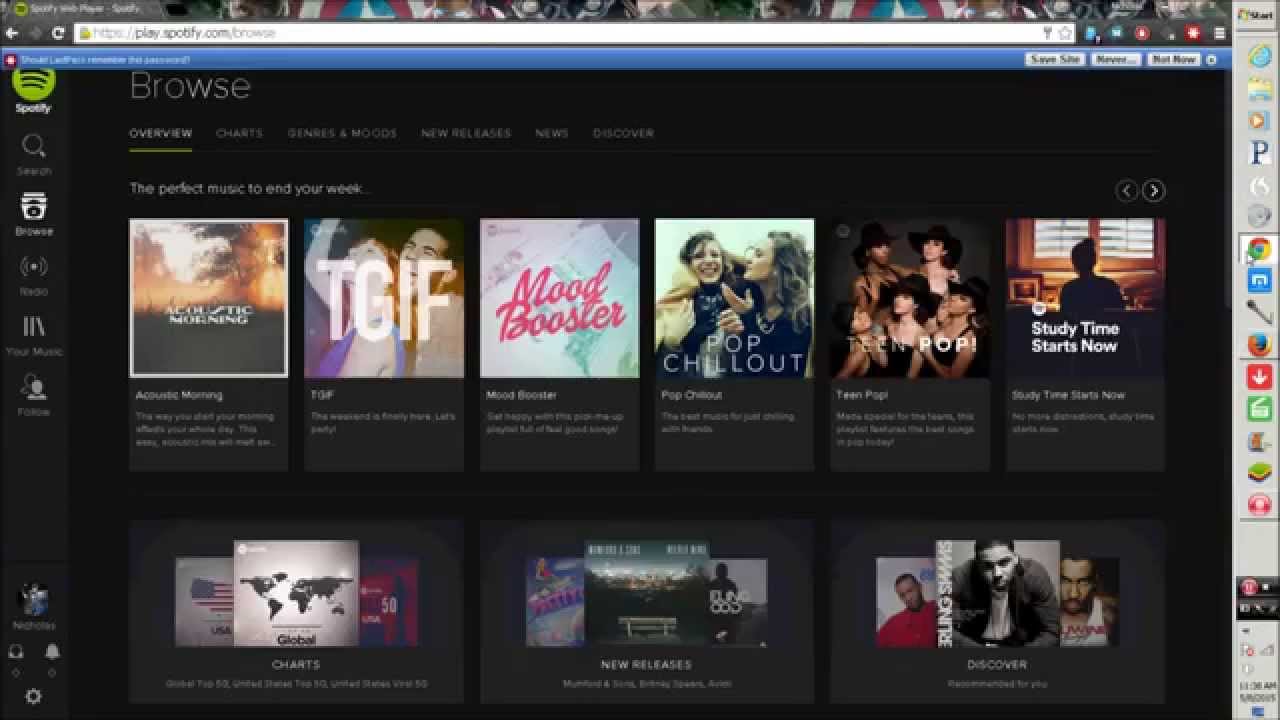
Task: Switch to the Overview tab
Action: (160, 133)
